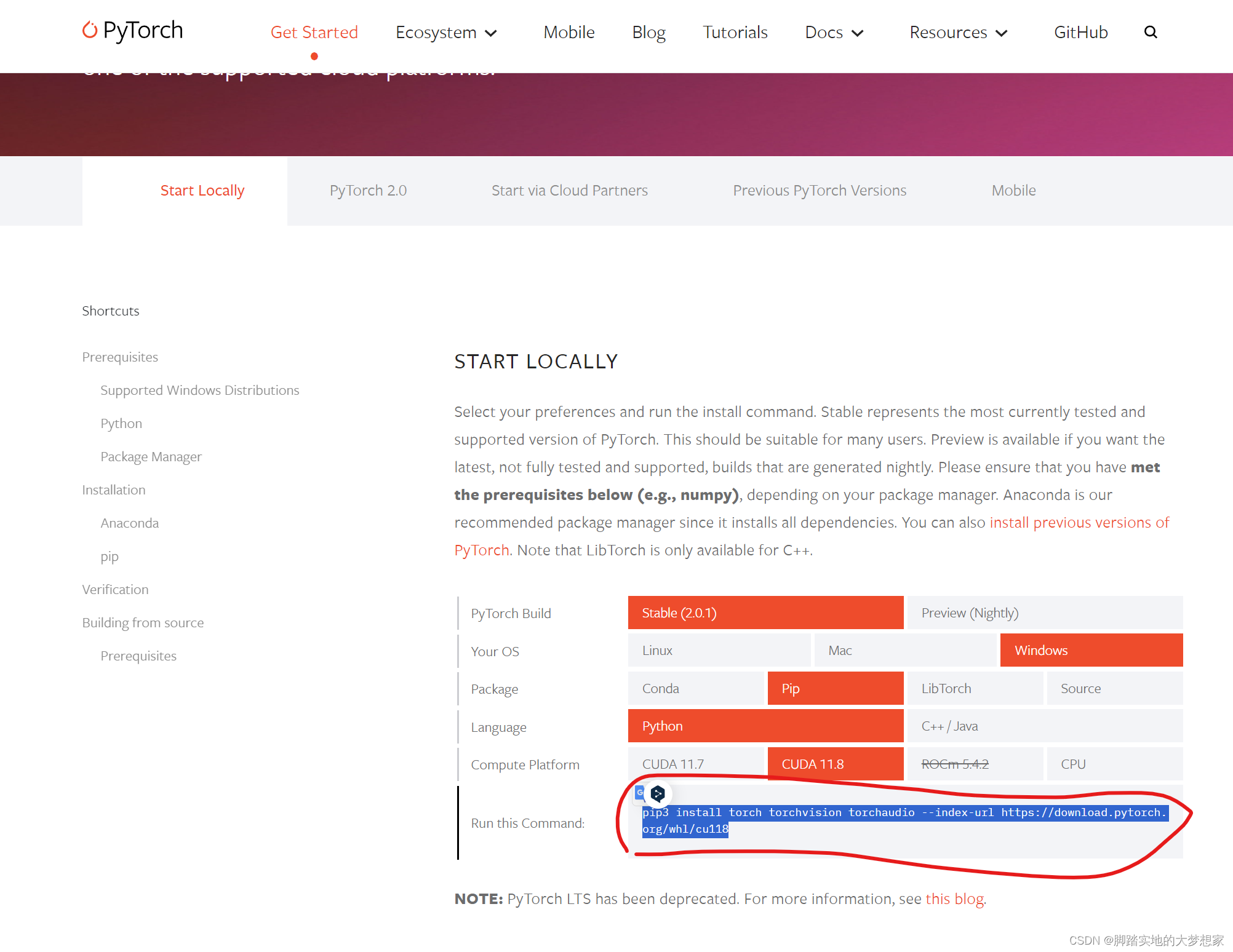Screen dimensions: 1233x952
Task: Choose CPU compute platform
Action: click(x=1115, y=764)
